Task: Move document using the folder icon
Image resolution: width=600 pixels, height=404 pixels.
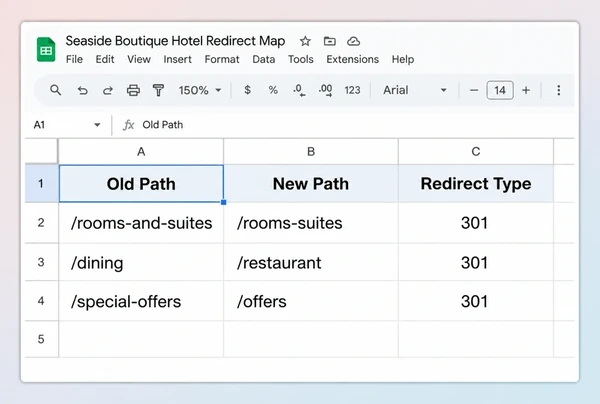Action: [329, 41]
